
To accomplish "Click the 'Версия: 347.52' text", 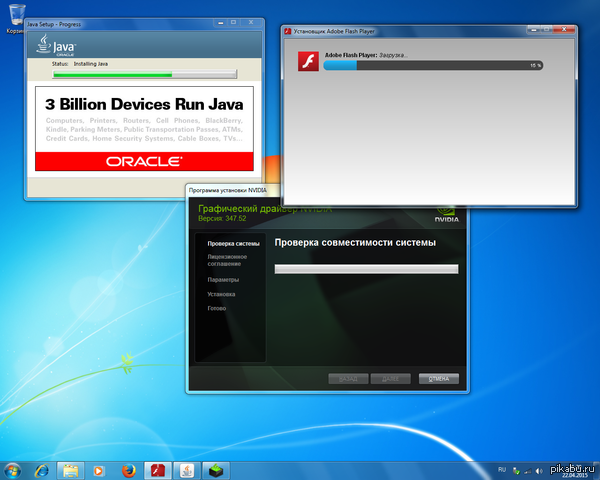I will click(222, 219).
